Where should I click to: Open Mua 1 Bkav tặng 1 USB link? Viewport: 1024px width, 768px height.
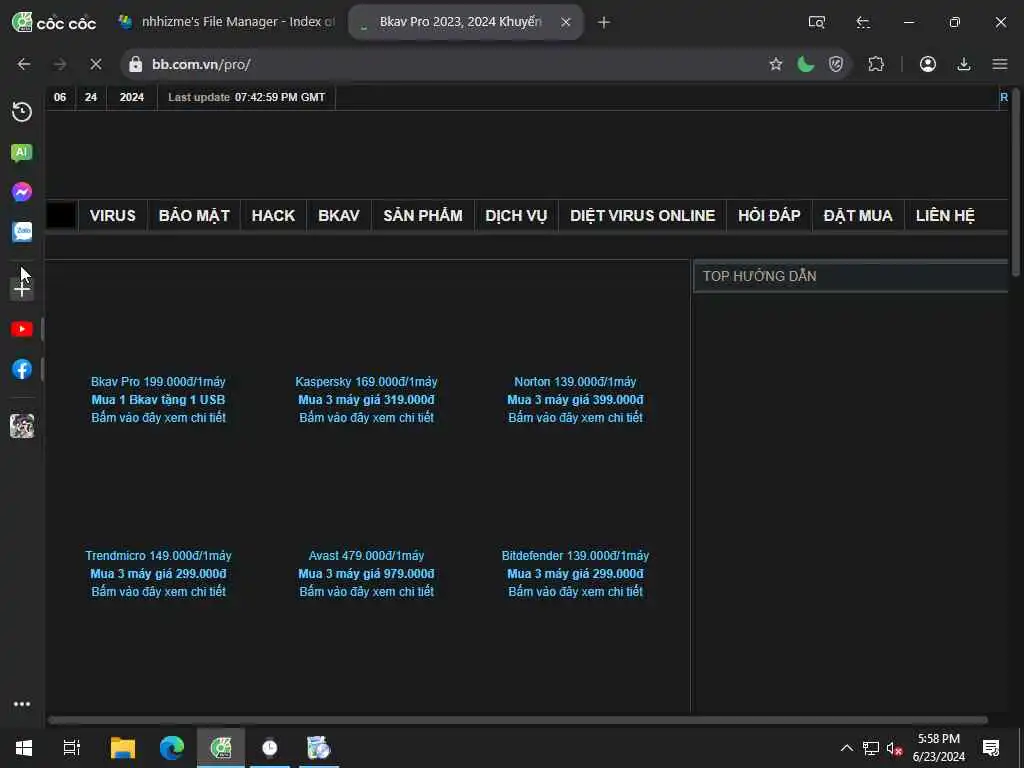click(158, 400)
